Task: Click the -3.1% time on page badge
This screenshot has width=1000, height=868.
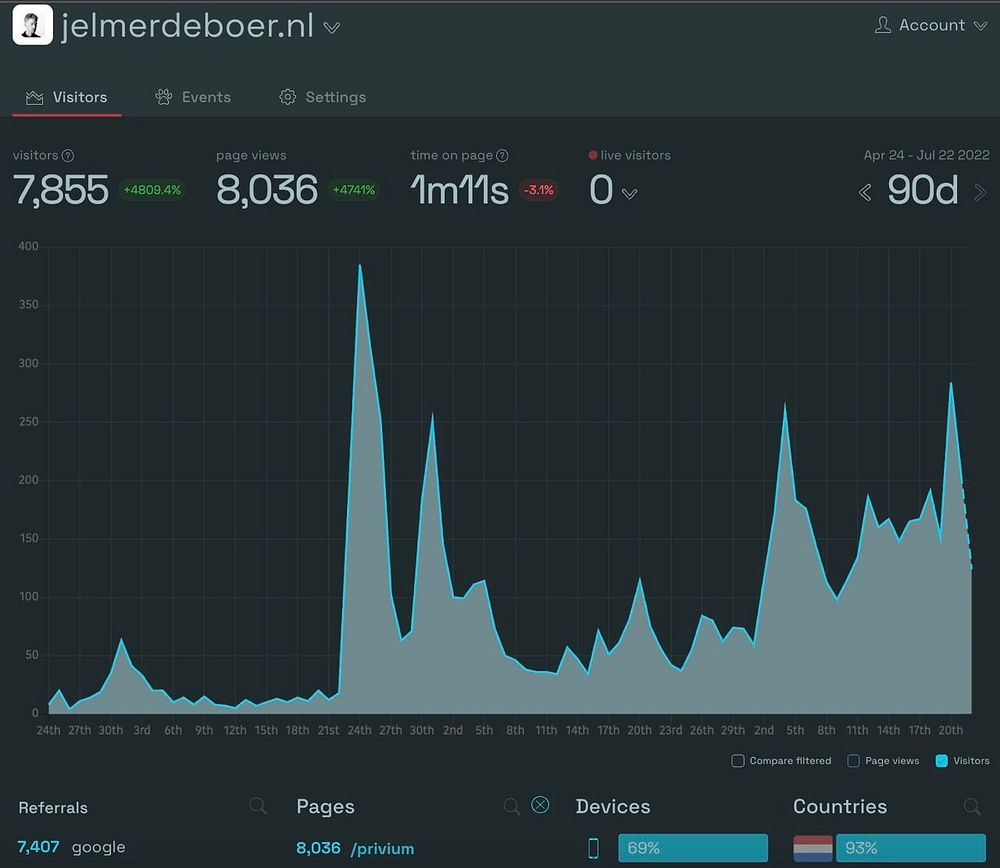Action: click(x=539, y=190)
